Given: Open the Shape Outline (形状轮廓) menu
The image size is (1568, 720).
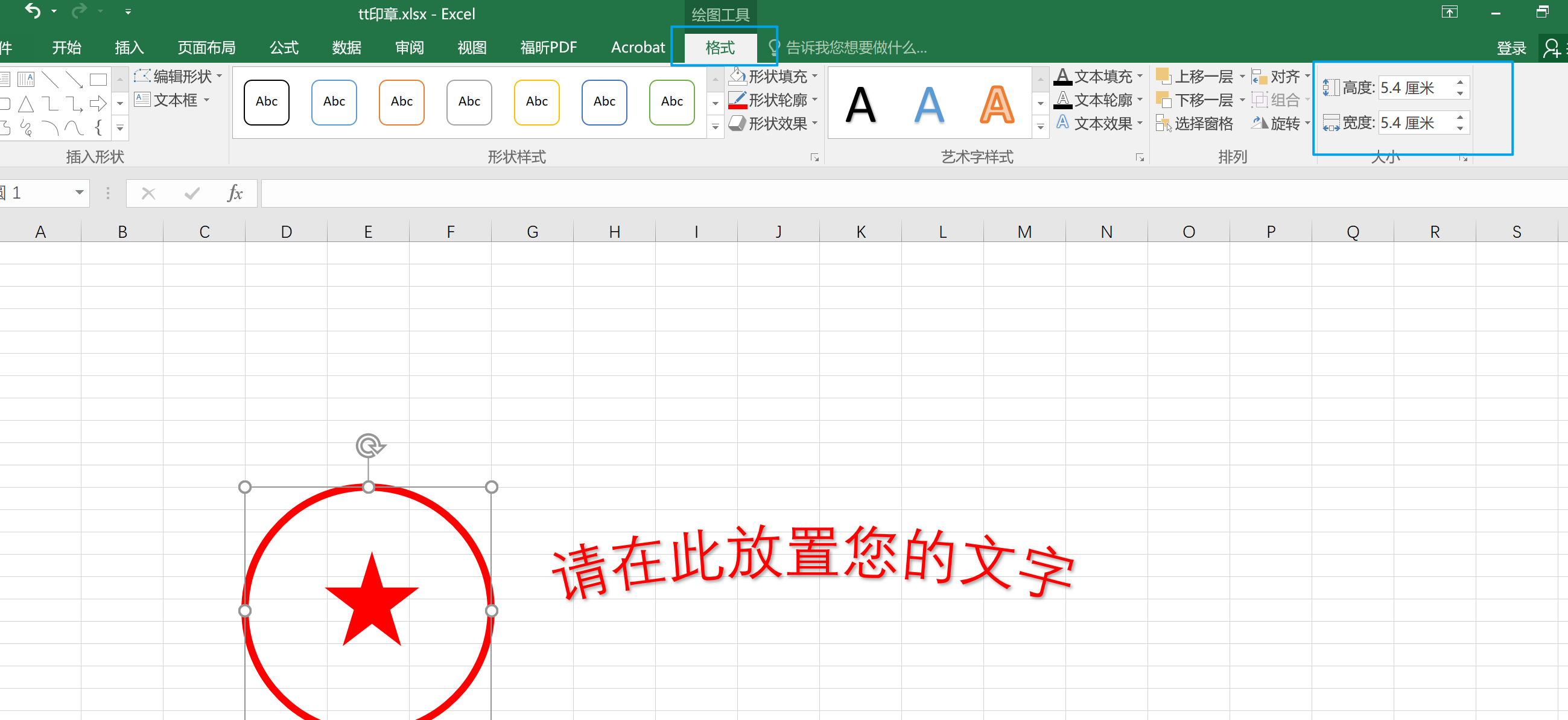Looking at the screenshot, I should (776, 100).
